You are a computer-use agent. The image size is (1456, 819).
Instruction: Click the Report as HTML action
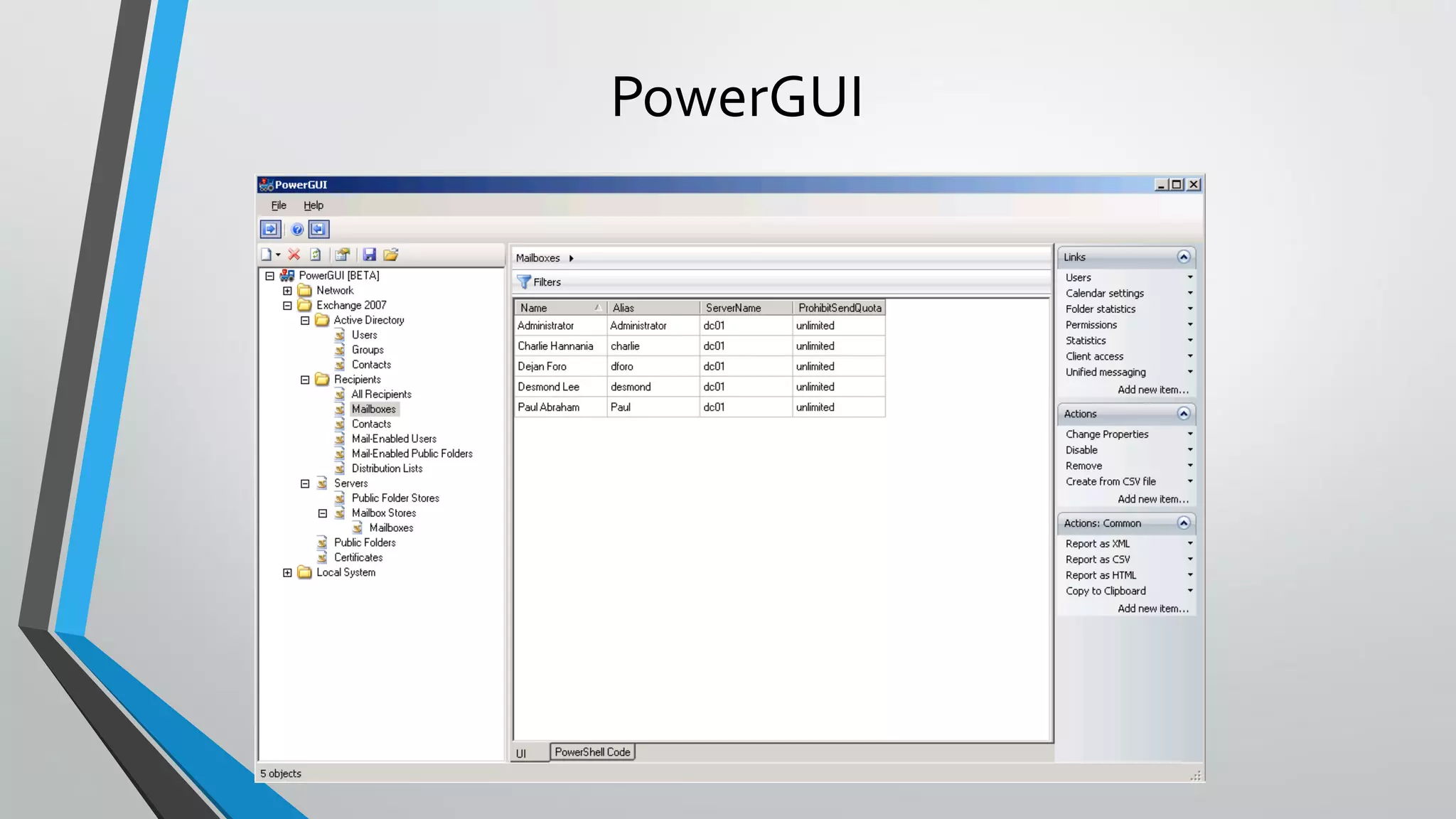coord(1101,575)
